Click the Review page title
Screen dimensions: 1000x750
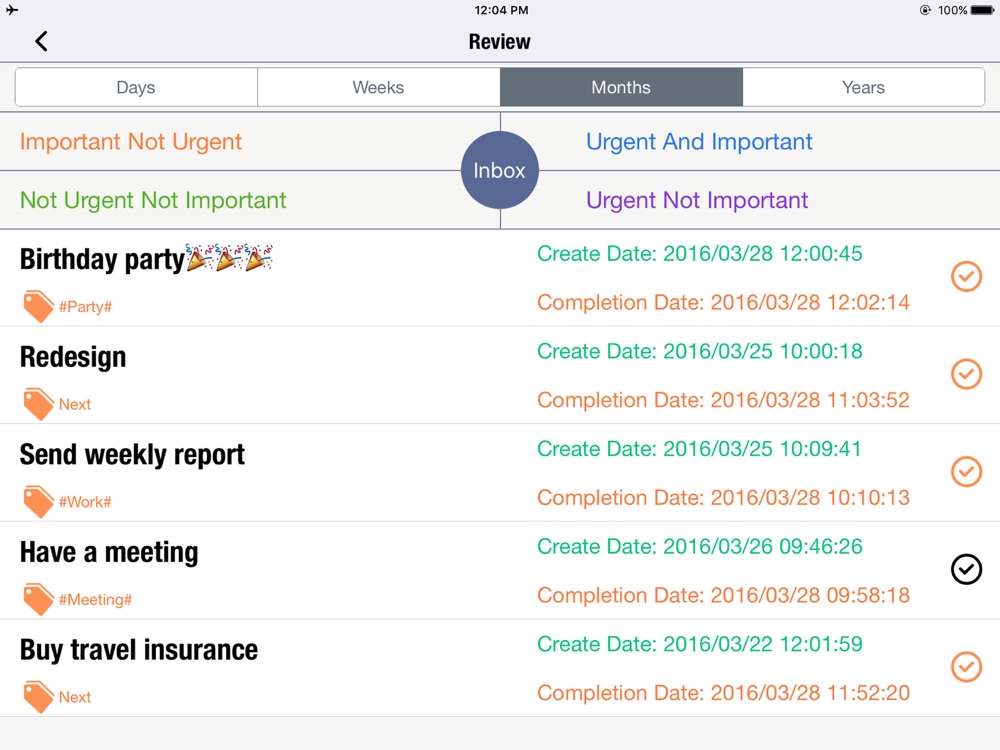[499, 41]
